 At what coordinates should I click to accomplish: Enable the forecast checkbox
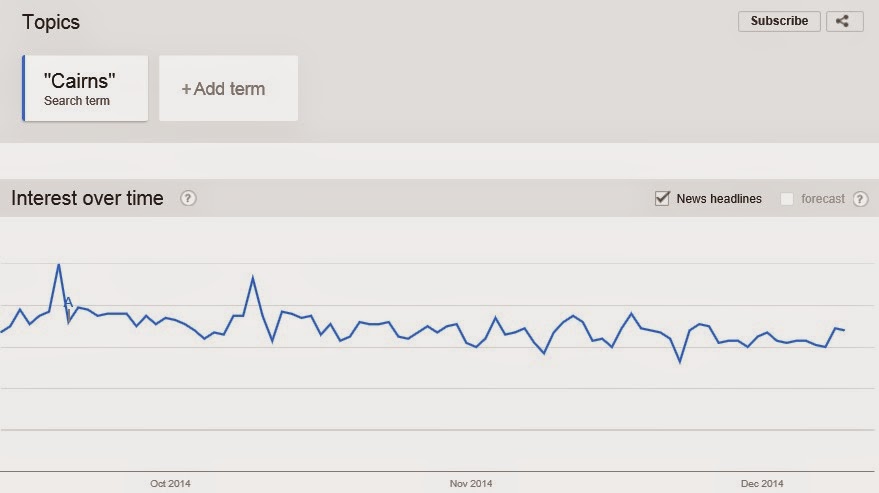click(x=787, y=199)
